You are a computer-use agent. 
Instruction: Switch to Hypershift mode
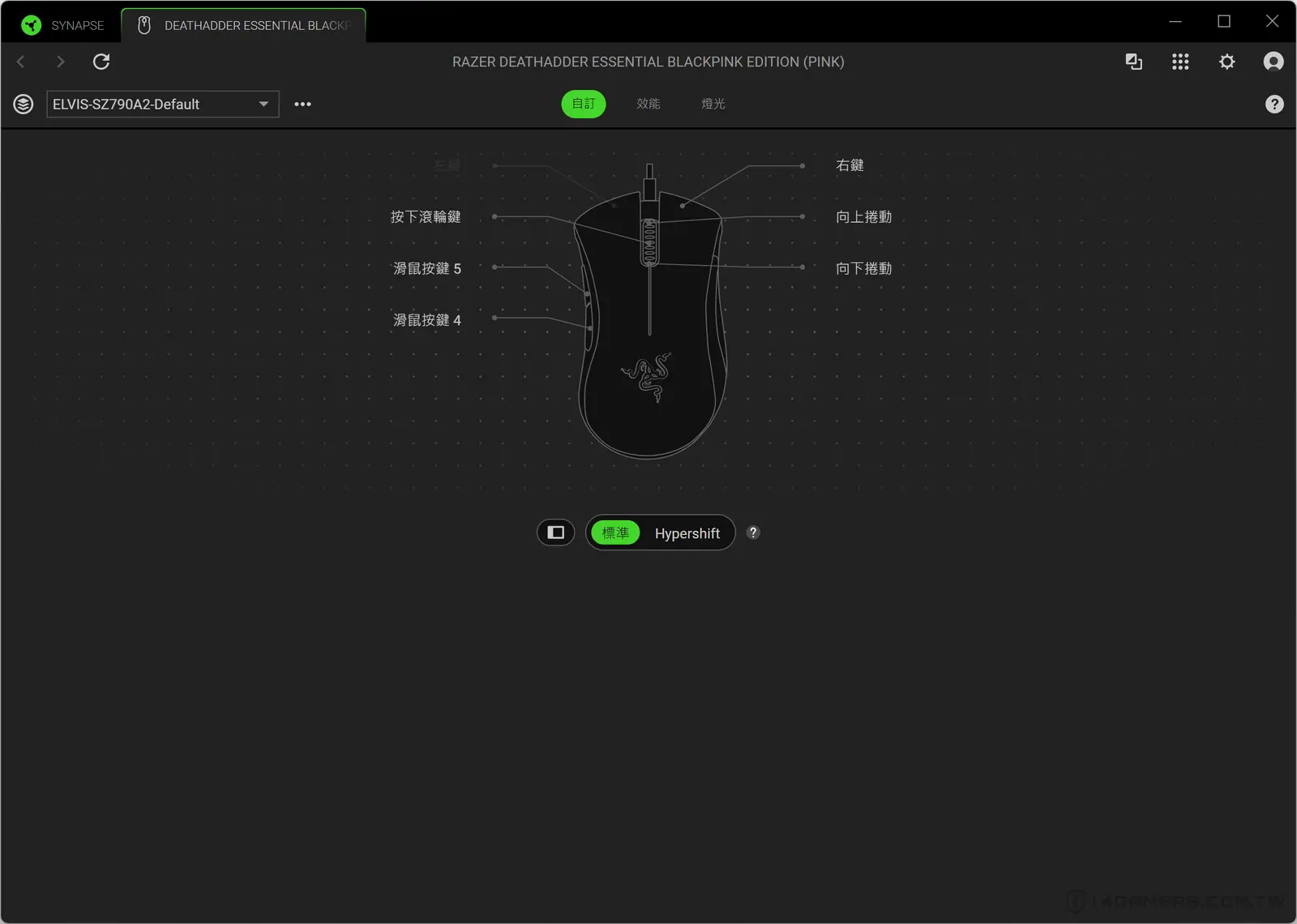point(687,533)
